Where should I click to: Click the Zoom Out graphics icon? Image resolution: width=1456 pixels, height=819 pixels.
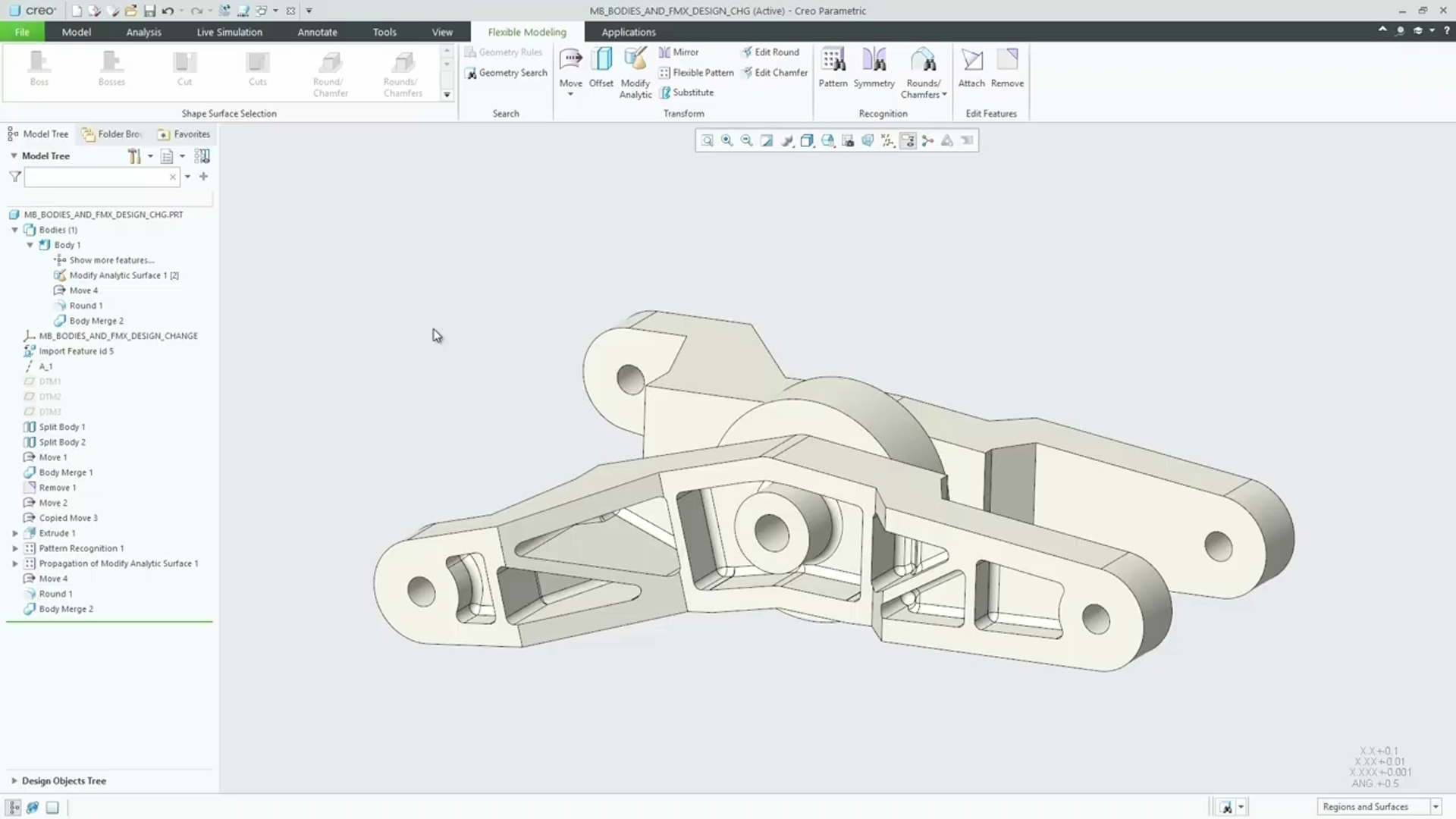pyautogui.click(x=746, y=140)
